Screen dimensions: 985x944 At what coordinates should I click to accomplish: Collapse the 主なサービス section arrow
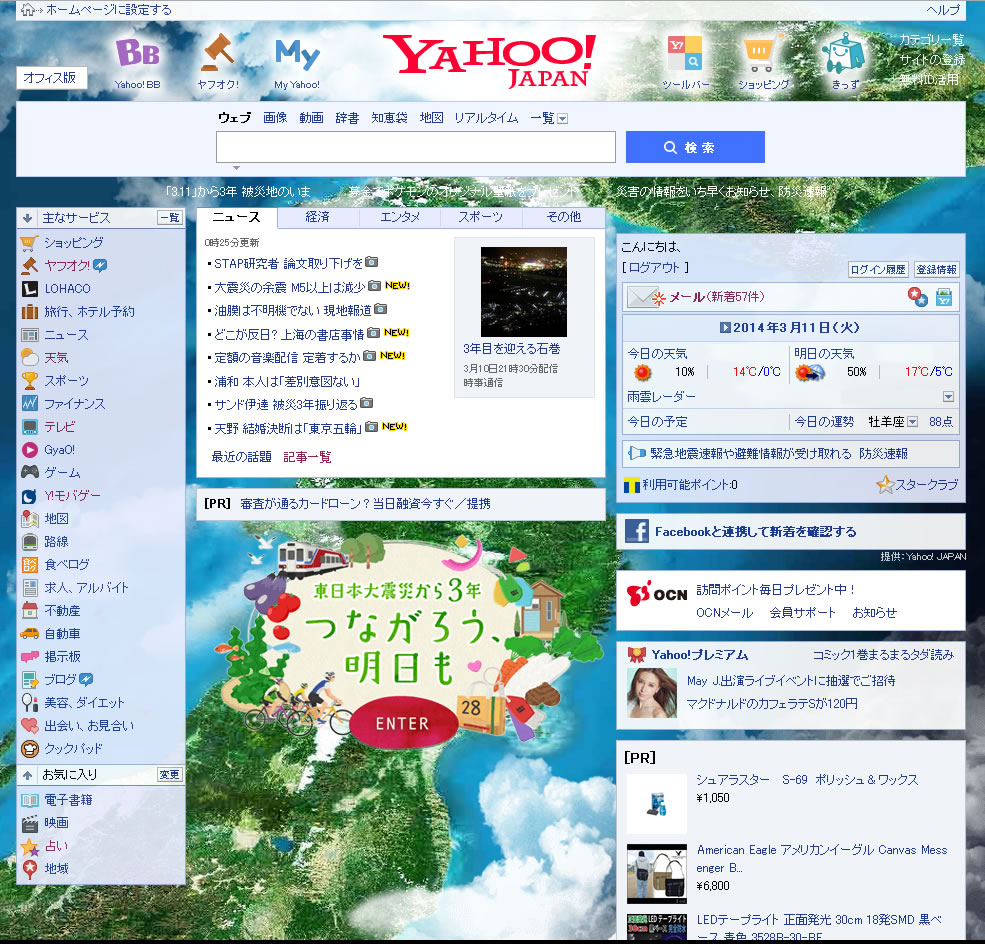[x=27, y=218]
